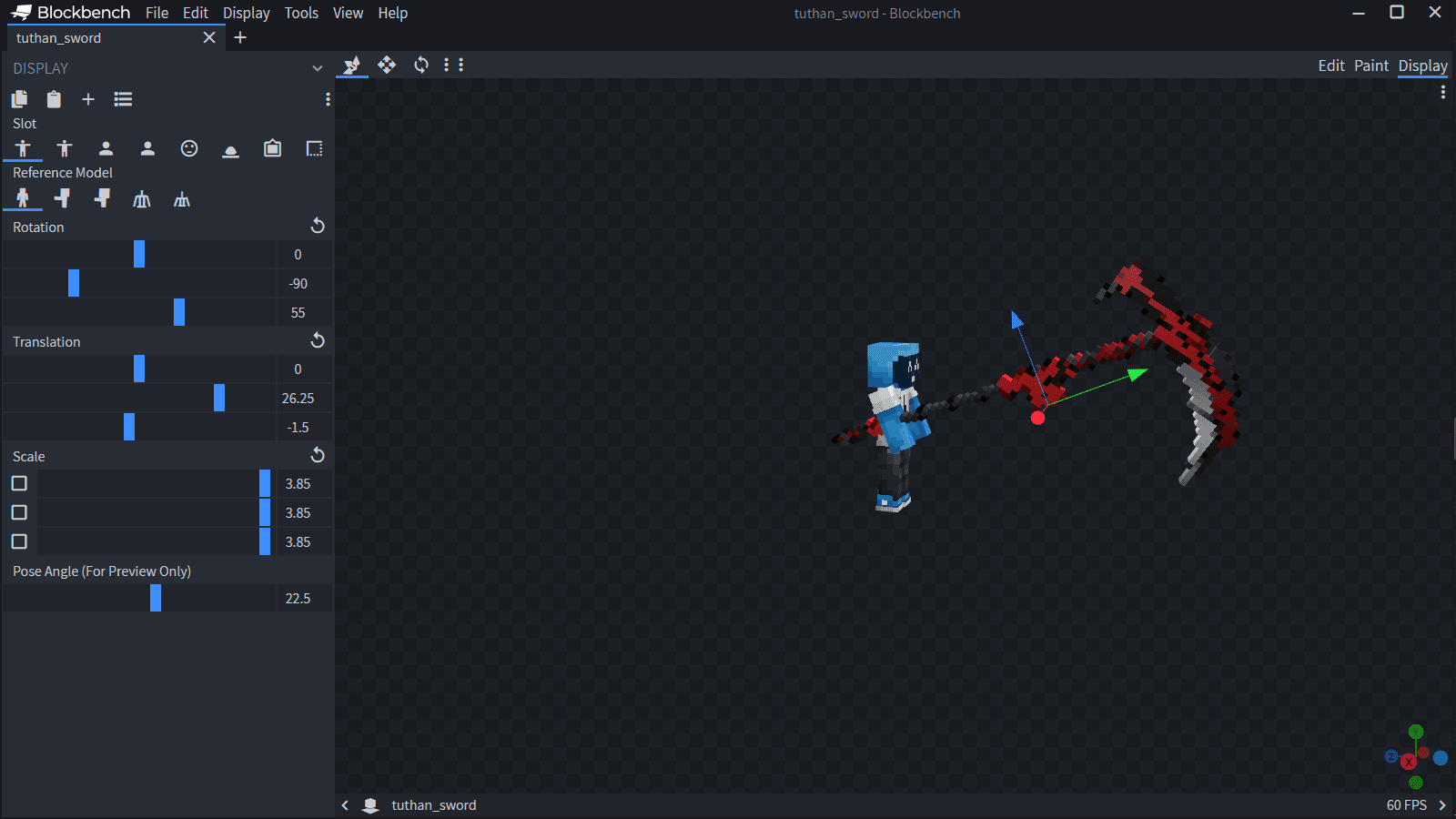The height and width of the screenshot is (819, 1456).
Task: Click the Pose Angle slider handle
Action: 156,598
